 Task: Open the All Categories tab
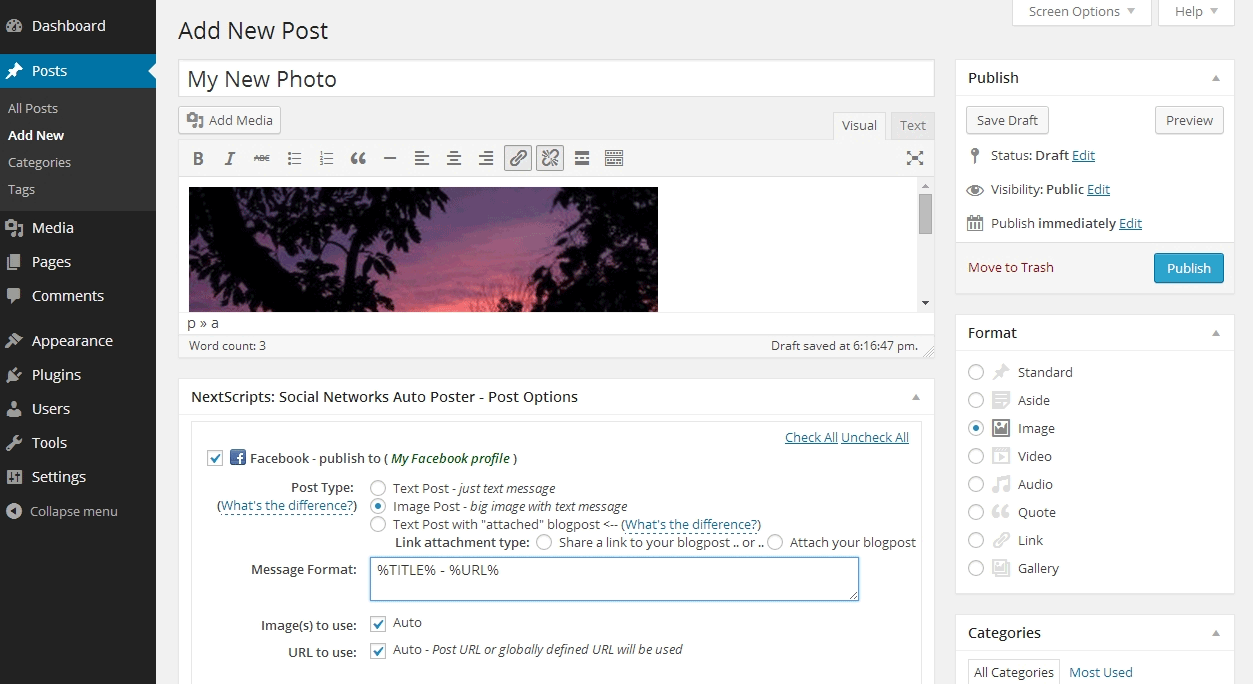[x=1014, y=672]
